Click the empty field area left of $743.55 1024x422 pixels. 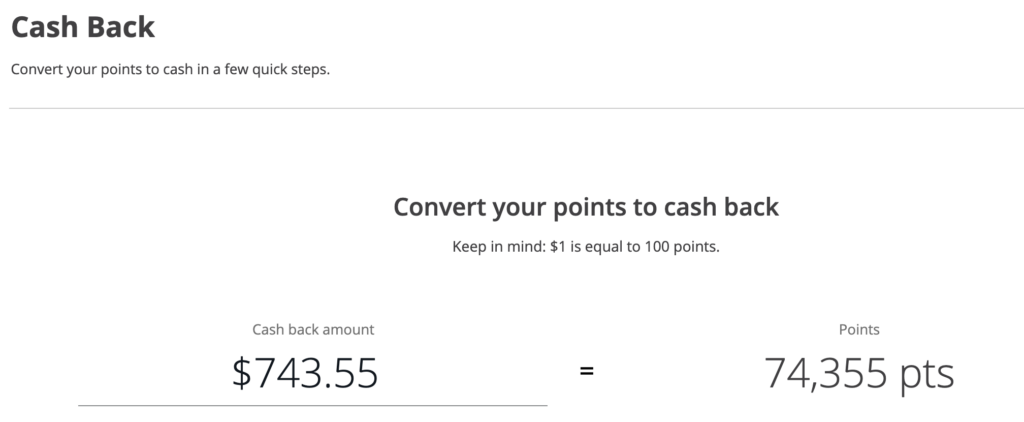pyautogui.click(x=150, y=373)
